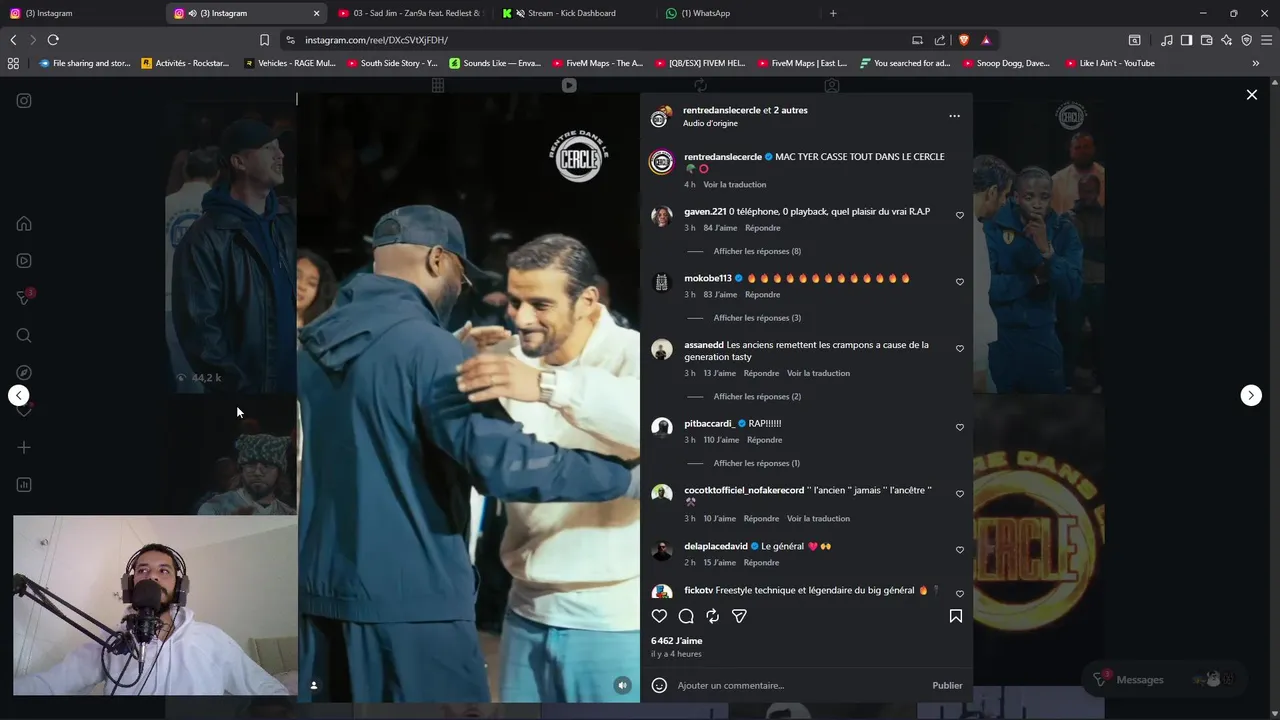Open the Brave Wallet icon
This screenshot has width=1280, height=720.
[1206, 40]
